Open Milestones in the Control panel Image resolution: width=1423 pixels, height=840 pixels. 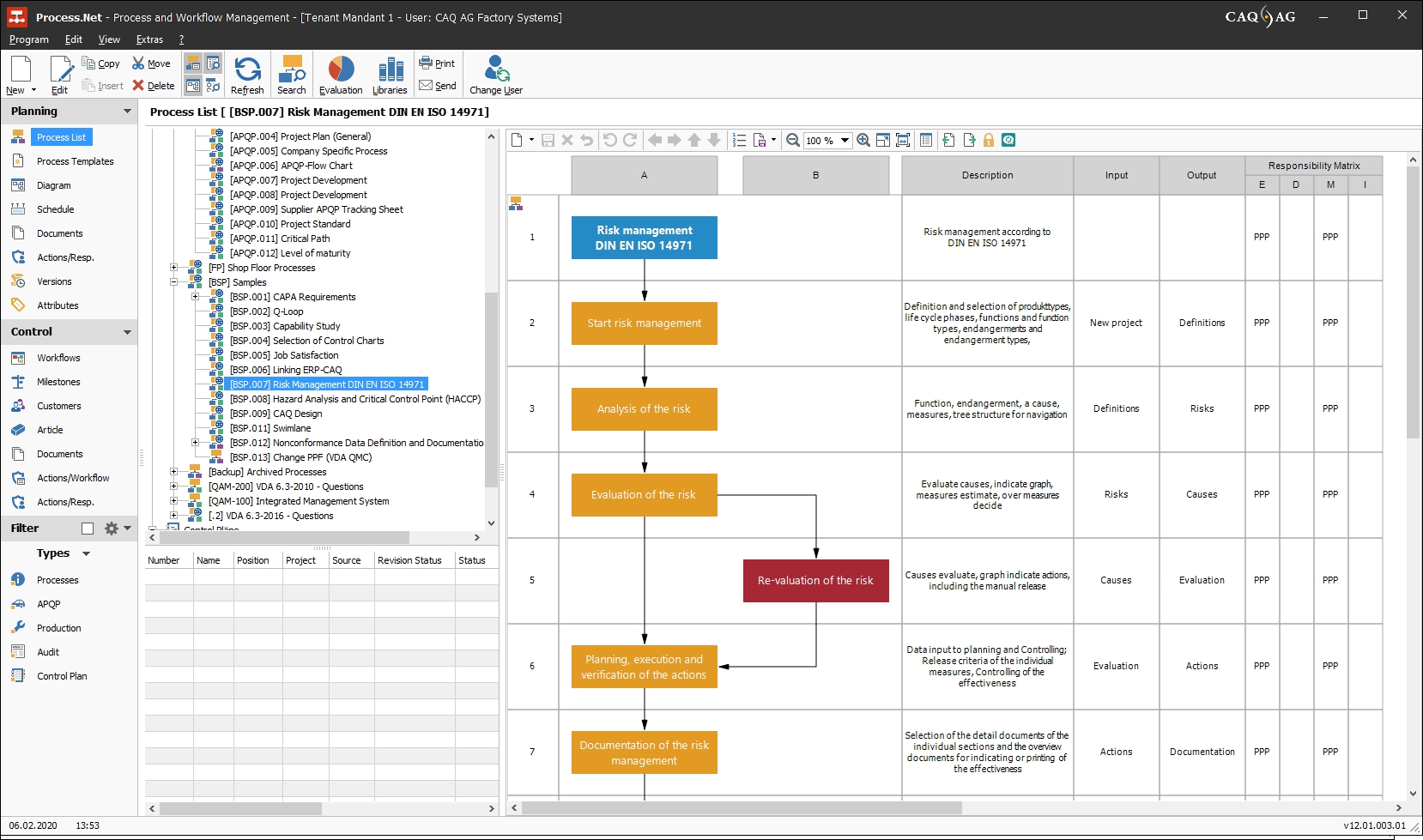[58, 382]
